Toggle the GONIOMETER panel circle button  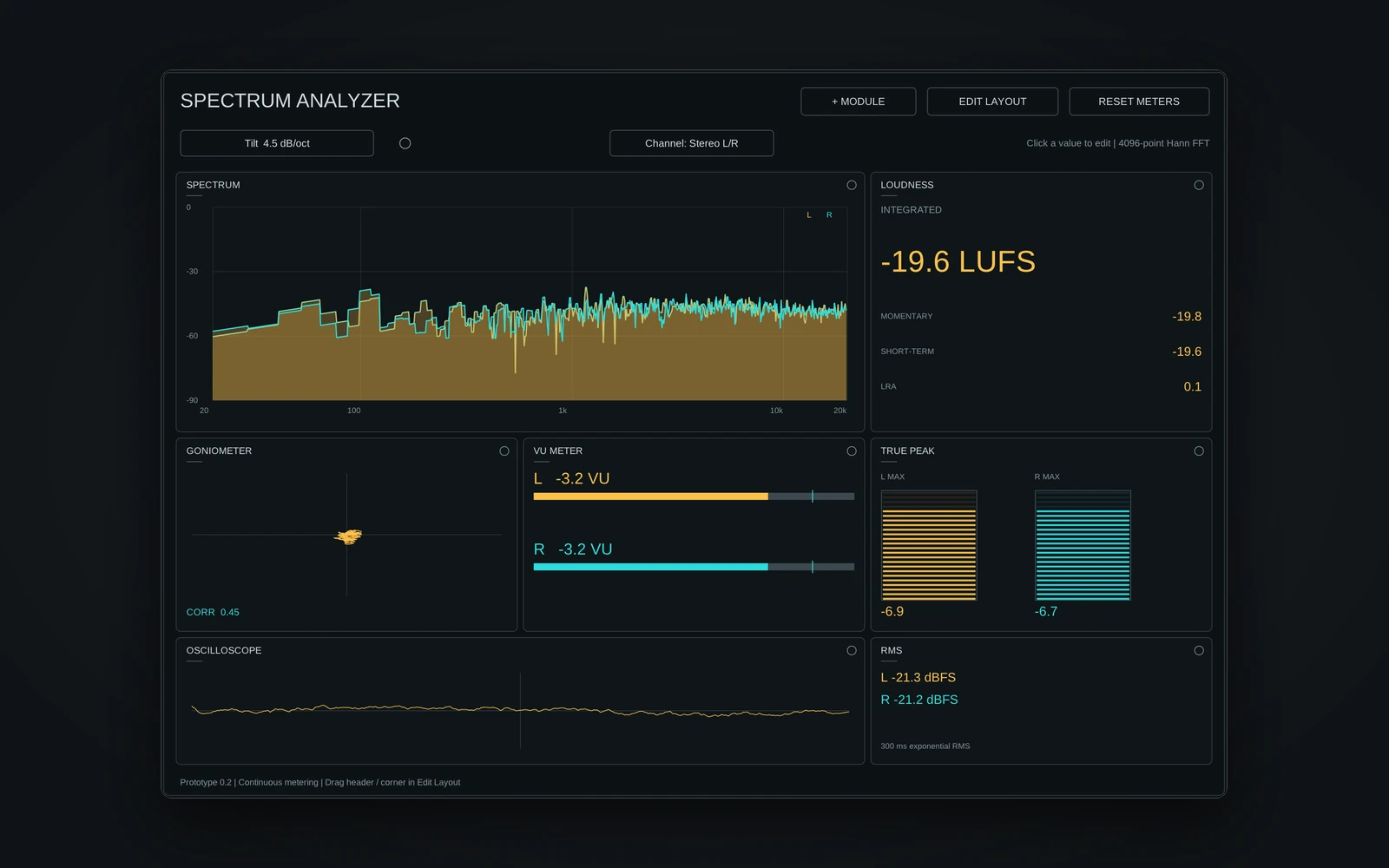click(x=504, y=451)
